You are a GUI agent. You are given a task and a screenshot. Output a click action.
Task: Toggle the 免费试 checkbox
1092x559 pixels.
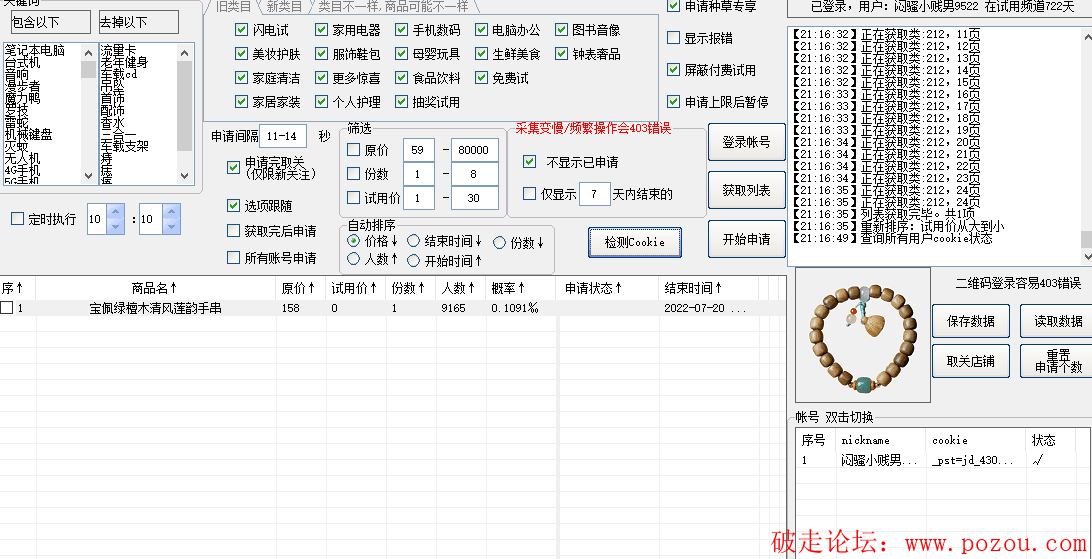482,78
